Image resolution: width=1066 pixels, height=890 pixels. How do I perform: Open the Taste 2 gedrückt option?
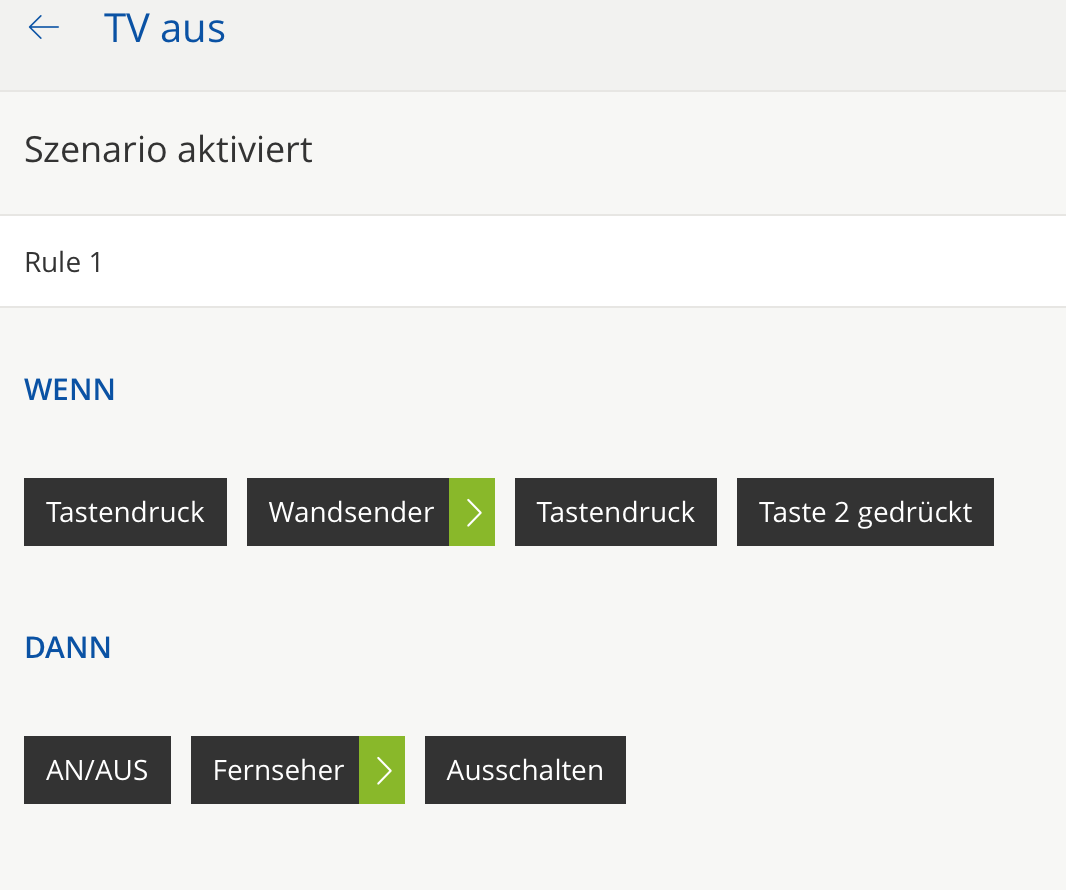[865, 512]
